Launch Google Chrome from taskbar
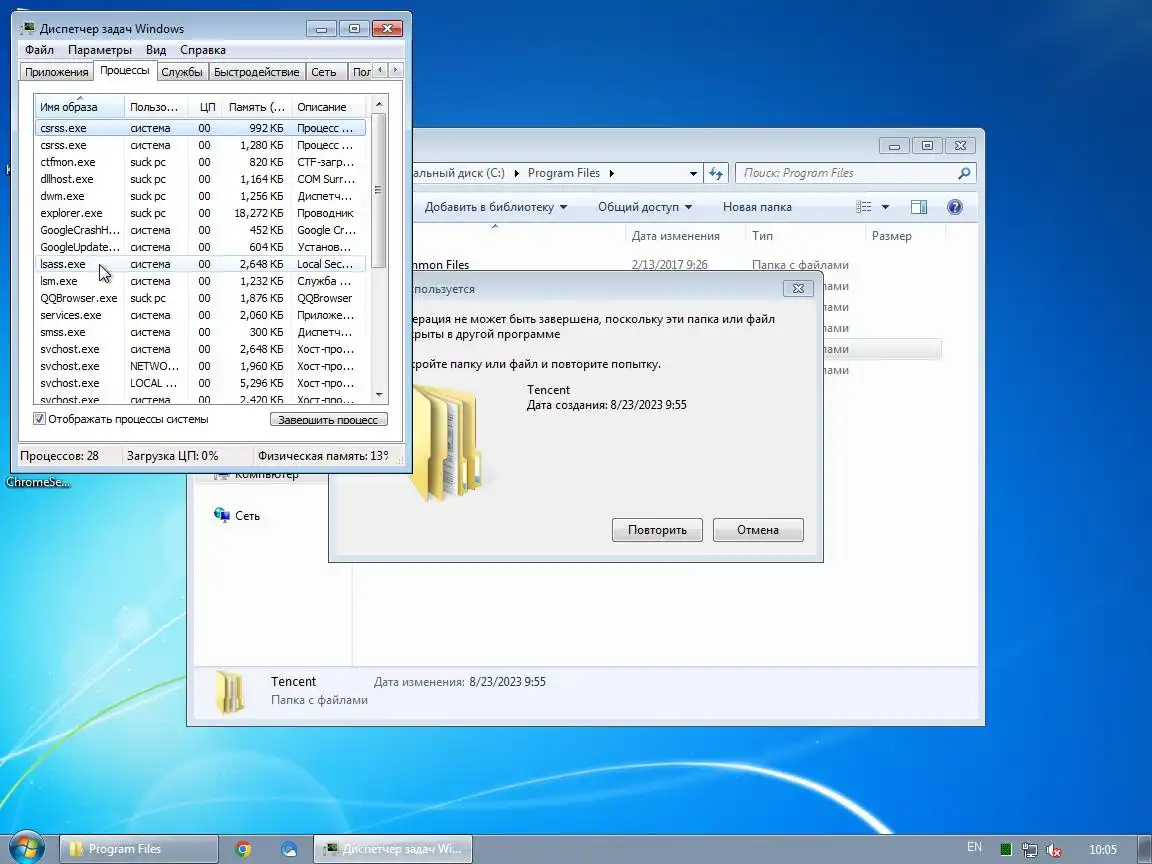The height and width of the screenshot is (864, 1152). click(242, 849)
